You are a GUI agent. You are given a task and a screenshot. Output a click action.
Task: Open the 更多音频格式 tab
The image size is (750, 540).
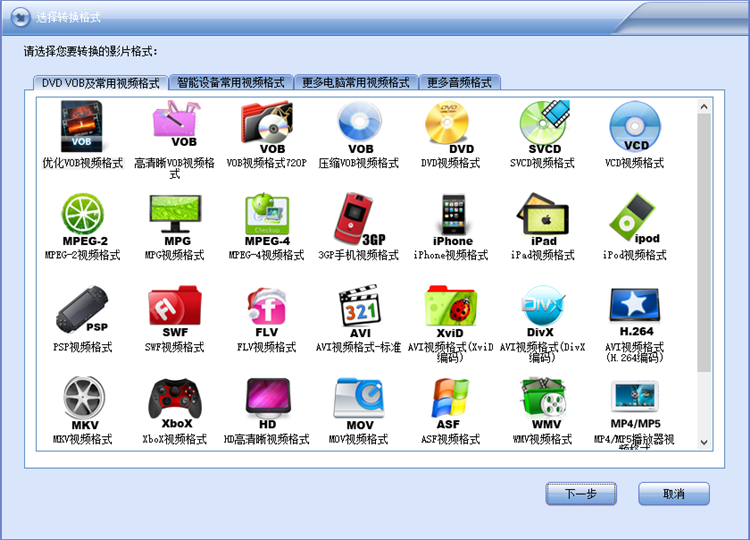(x=459, y=83)
